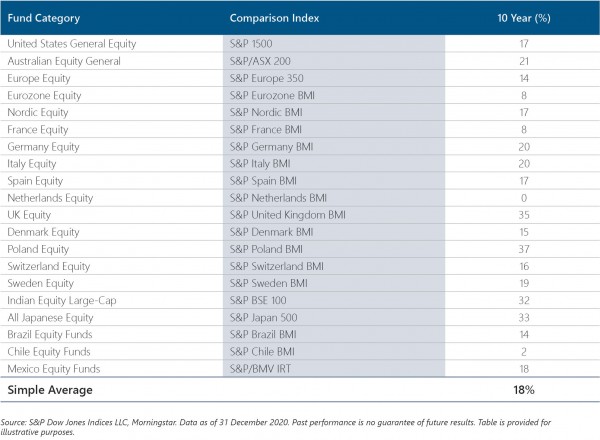Click the S&P/BMV IRT index cell
600x440 pixels.
point(263,367)
